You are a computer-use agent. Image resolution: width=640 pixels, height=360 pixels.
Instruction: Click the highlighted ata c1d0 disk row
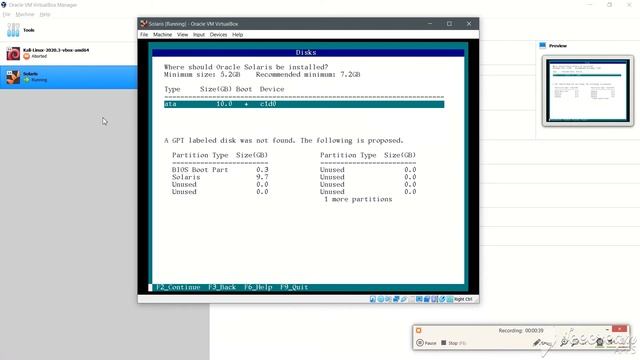click(x=304, y=104)
